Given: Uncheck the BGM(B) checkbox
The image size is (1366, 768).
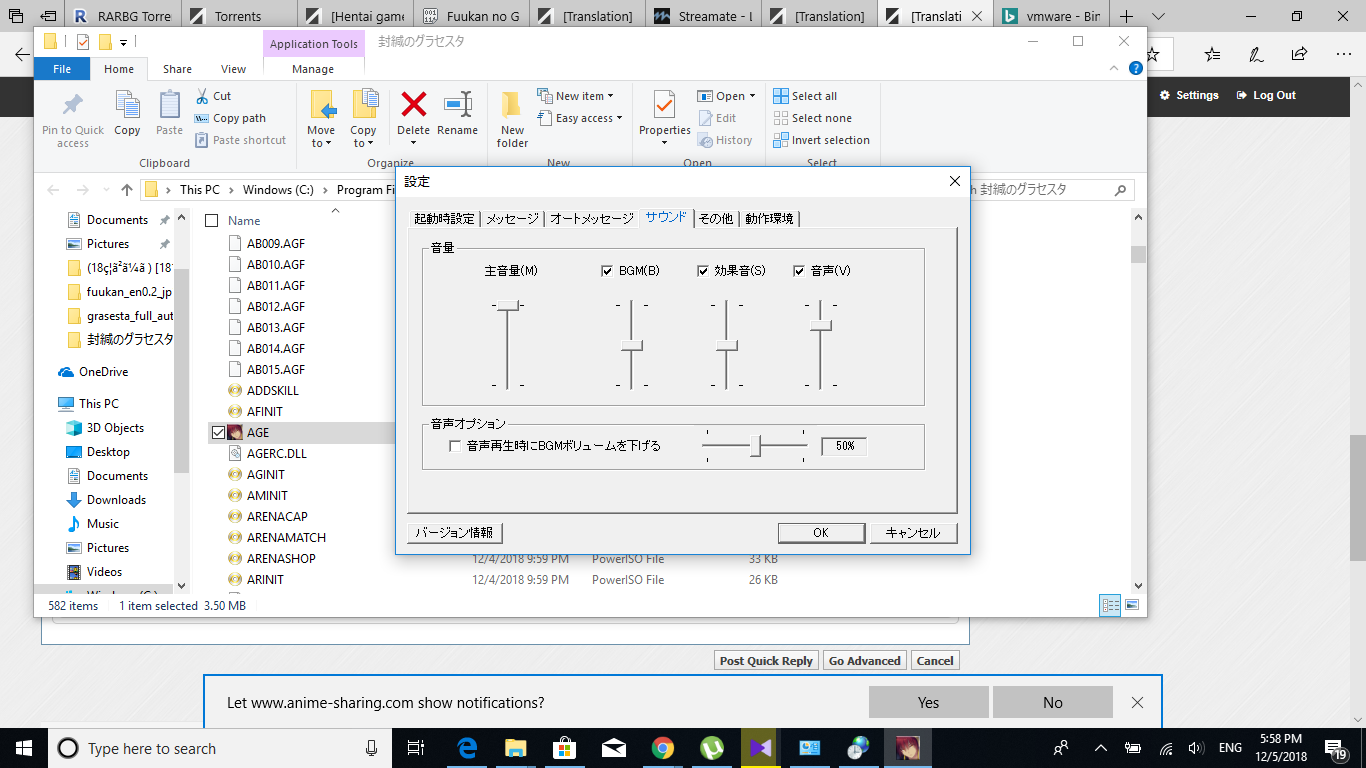Looking at the screenshot, I should (x=607, y=271).
